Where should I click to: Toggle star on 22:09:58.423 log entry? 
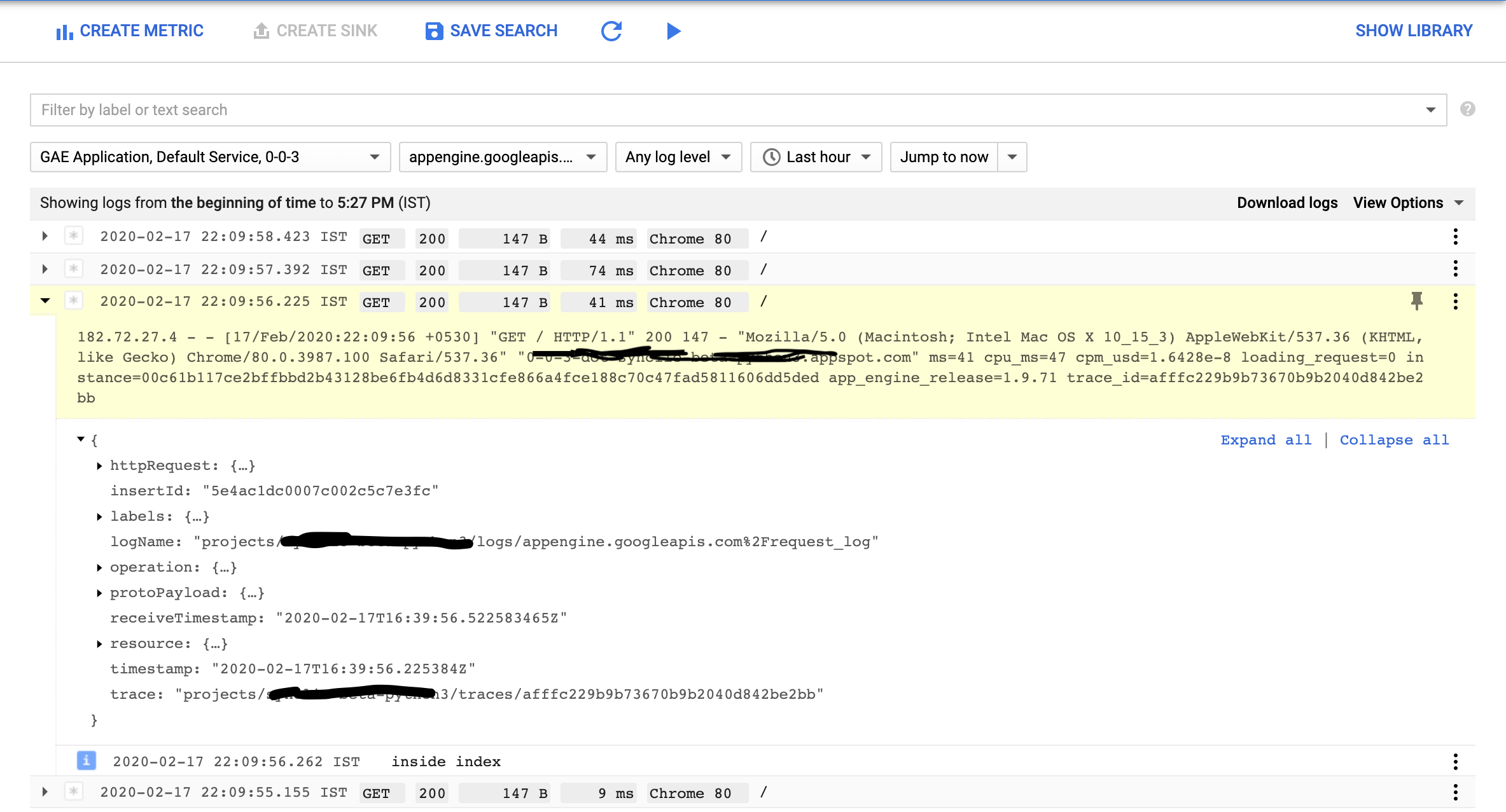tap(74, 237)
